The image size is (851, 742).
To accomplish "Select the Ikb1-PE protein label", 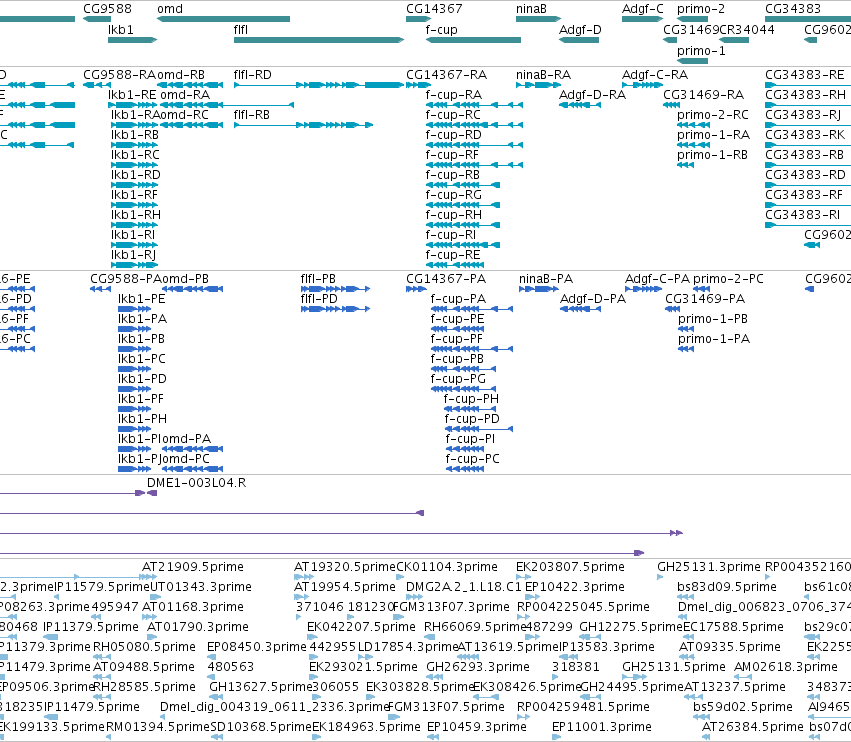I will (x=142, y=299).
